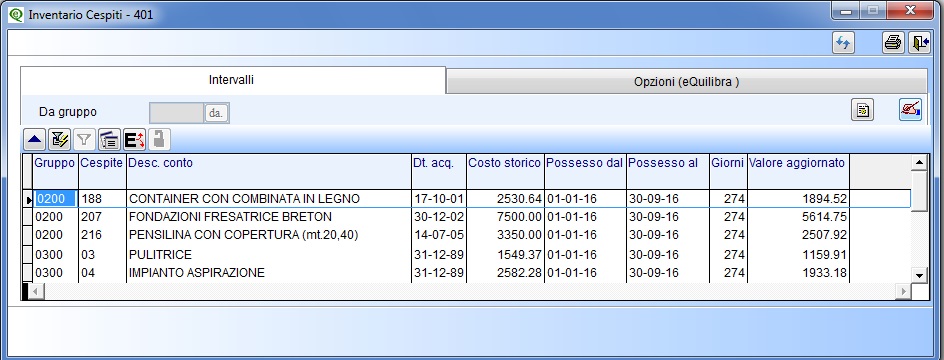Click acquisition date 17-10-01
This screenshot has width=944, height=360.
(x=439, y=199)
